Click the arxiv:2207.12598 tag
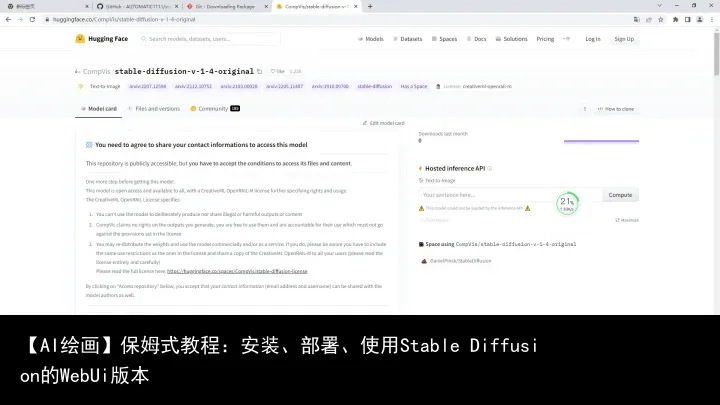Screen dimensions: 720x405 tap(147, 86)
